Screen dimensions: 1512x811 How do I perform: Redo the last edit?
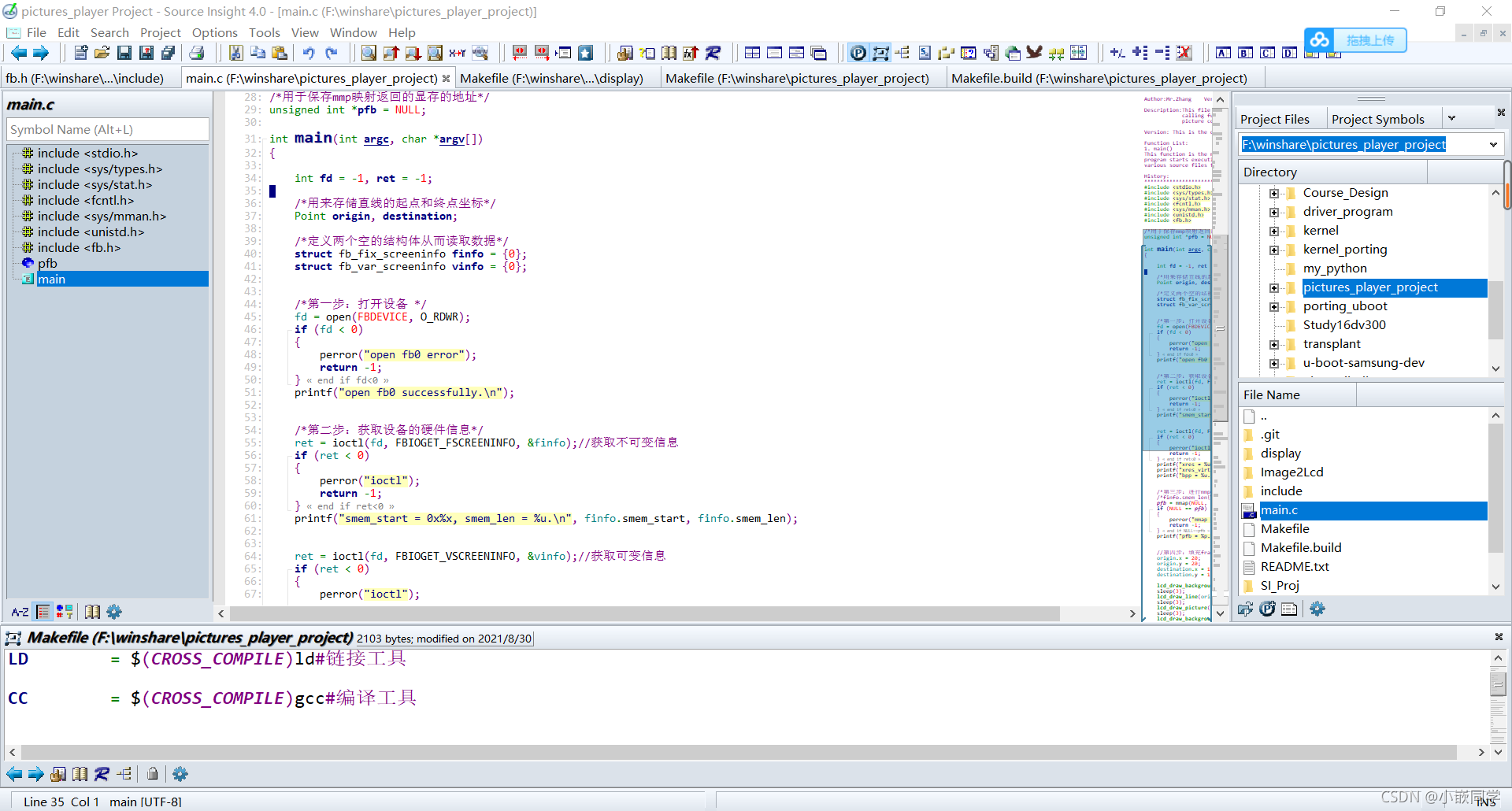click(x=332, y=53)
